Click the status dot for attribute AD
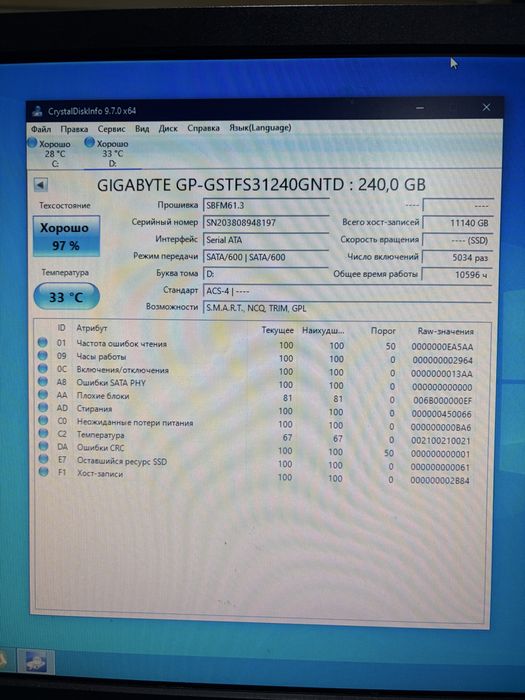Image resolution: width=525 pixels, height=700 pixels. (43, 408)
